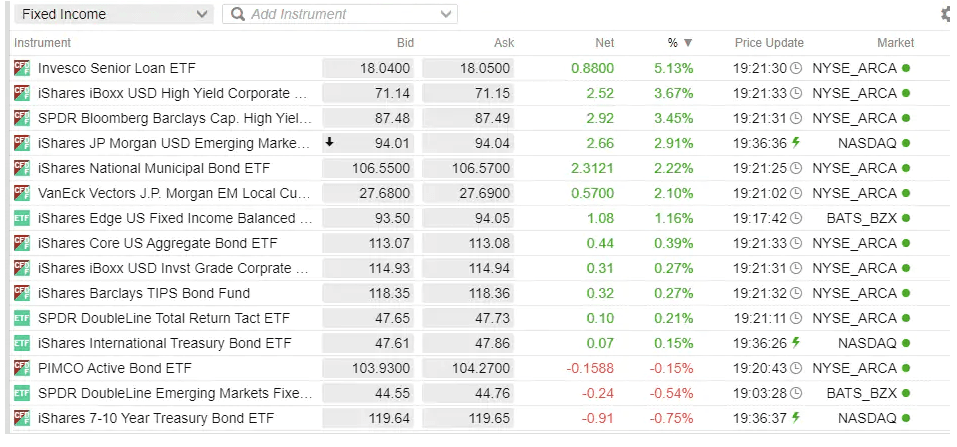This screenshot has width=957, height=447.
Task: Click lightning bolt icon in iShares JP Morgan row
Action: tap(795, 143)
